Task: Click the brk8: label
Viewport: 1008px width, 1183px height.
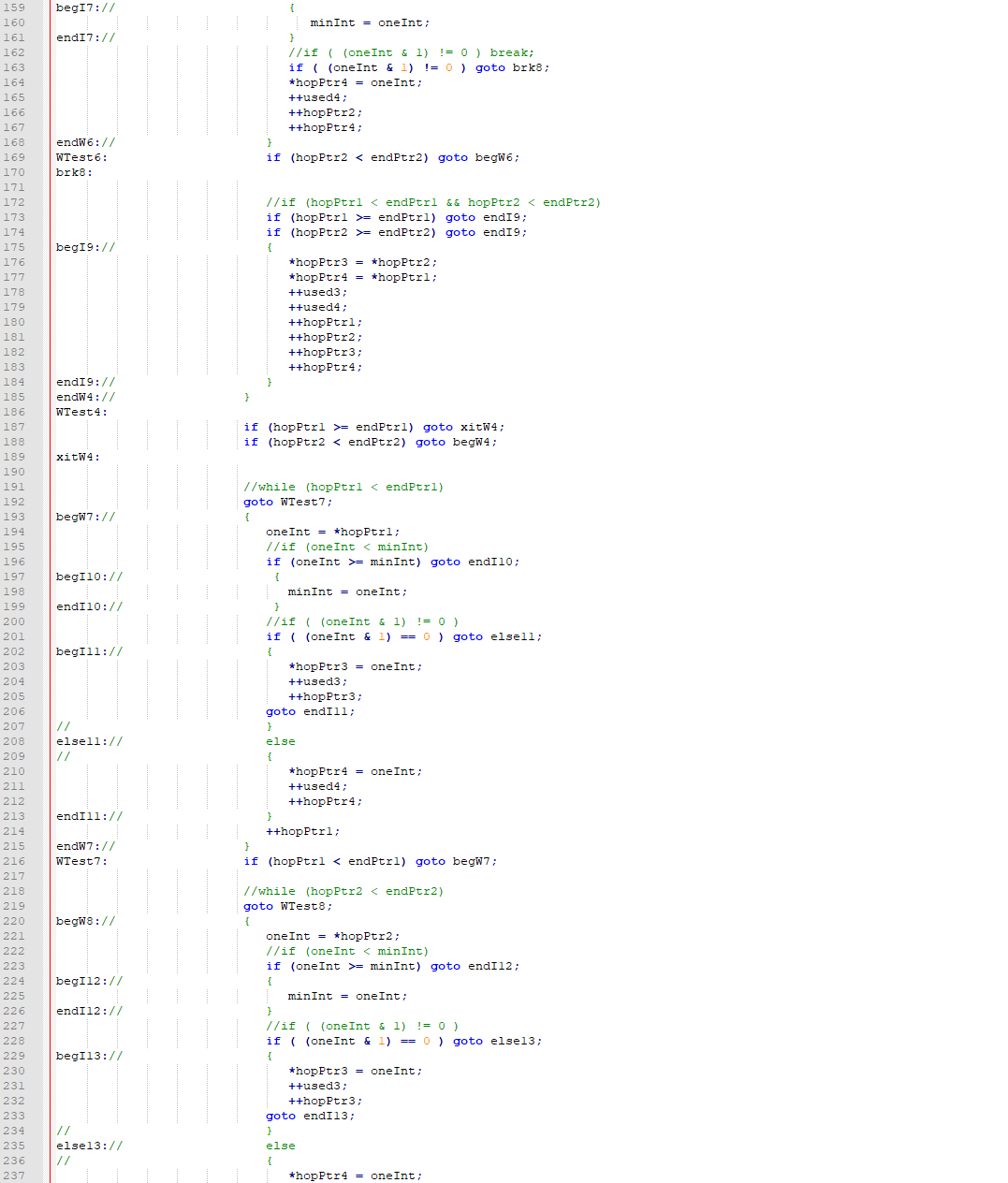Action: point(74,172)
